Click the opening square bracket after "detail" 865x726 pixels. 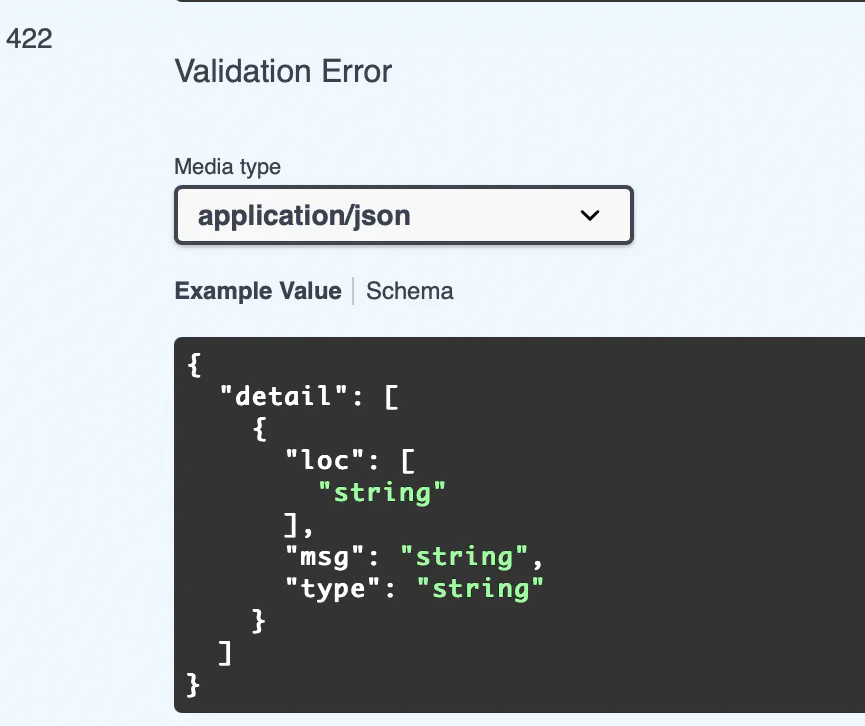(x=391, y=397)
